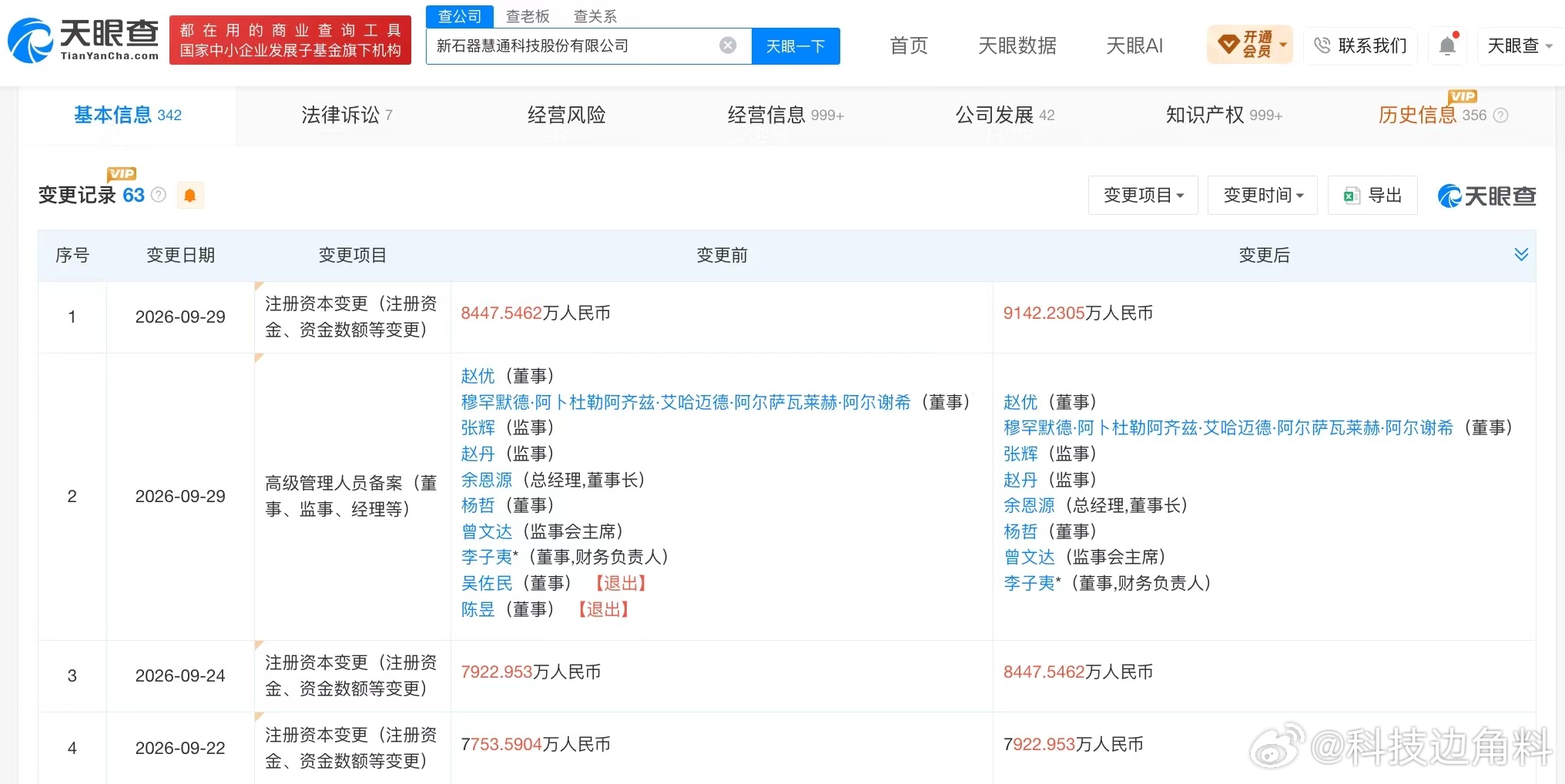Open 天眼数据 in top navigation

click(x=1017, y=45)
